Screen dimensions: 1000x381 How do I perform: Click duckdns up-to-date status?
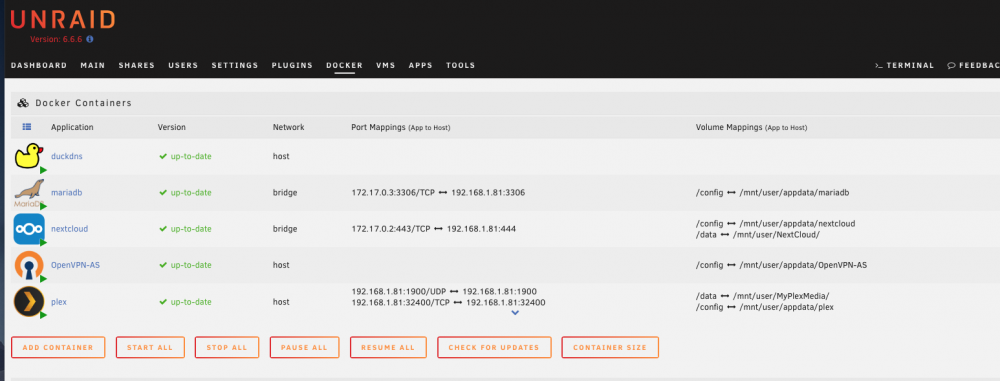point(186,156)
